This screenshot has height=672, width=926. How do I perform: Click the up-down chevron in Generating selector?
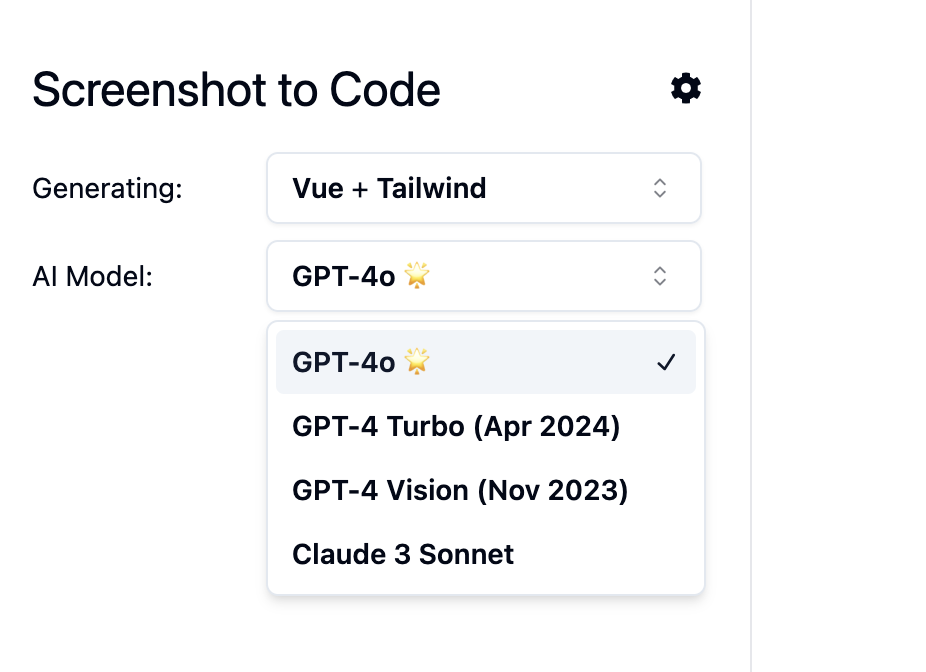pos(660,188)
